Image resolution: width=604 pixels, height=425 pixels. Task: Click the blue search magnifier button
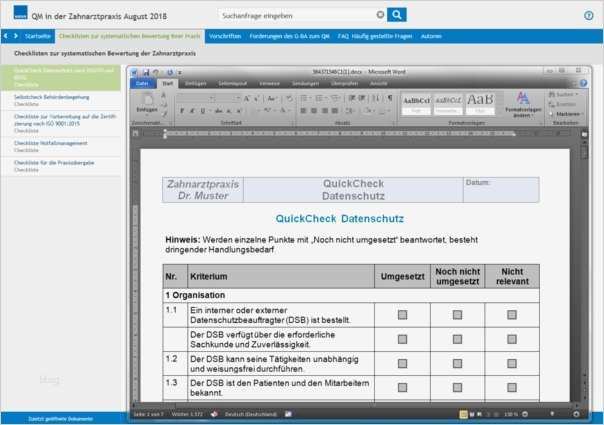coord(396,15)
